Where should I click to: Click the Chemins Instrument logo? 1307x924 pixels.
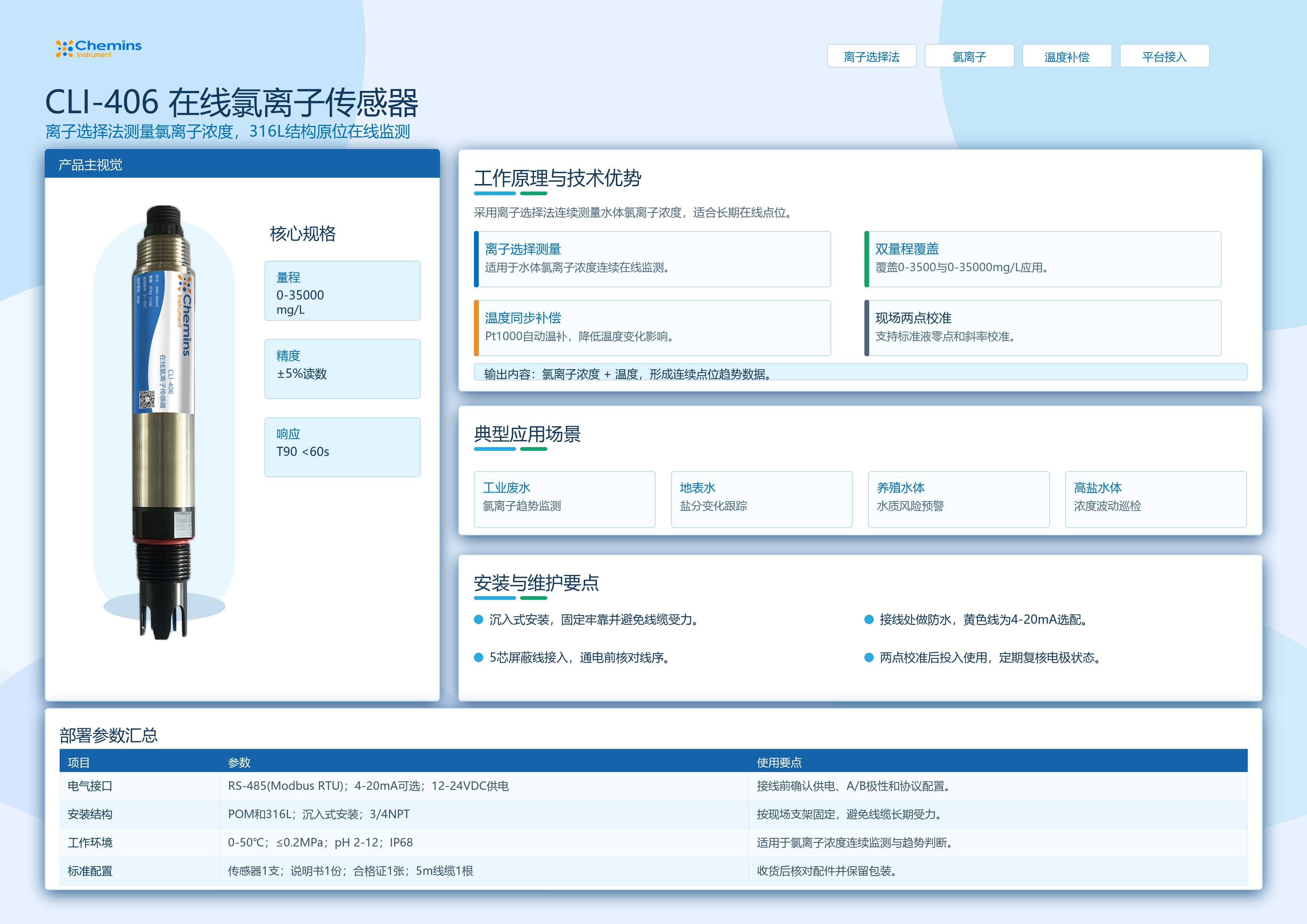tap(98, 48)
